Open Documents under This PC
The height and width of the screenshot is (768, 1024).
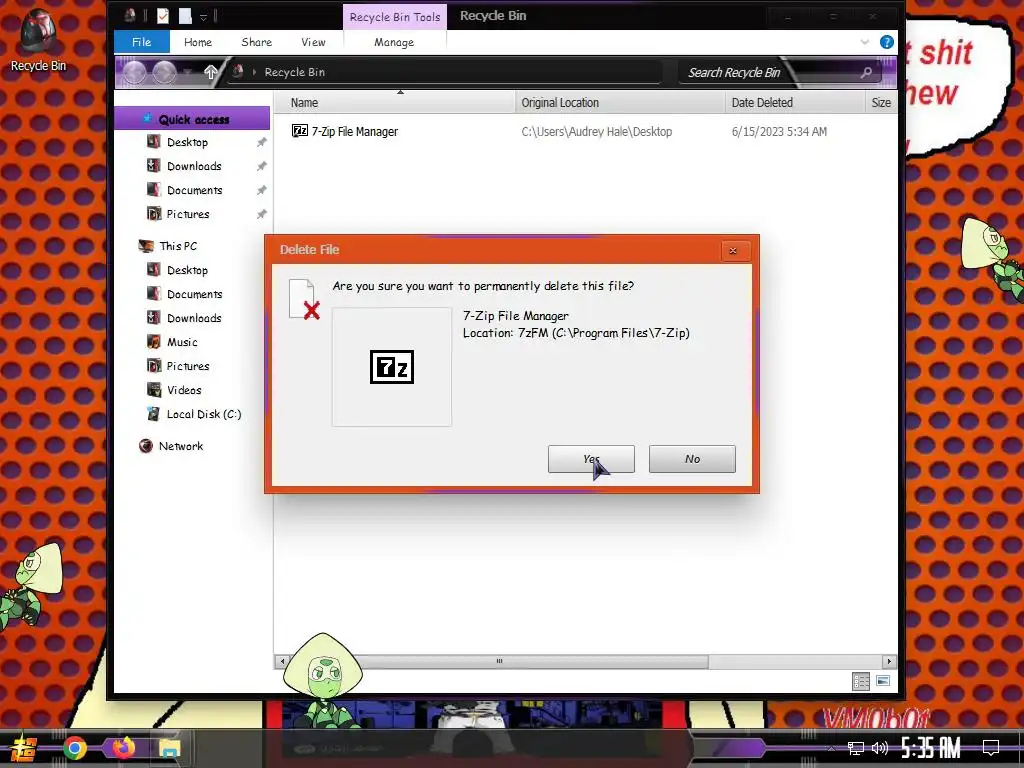click(x=195, y=295)
